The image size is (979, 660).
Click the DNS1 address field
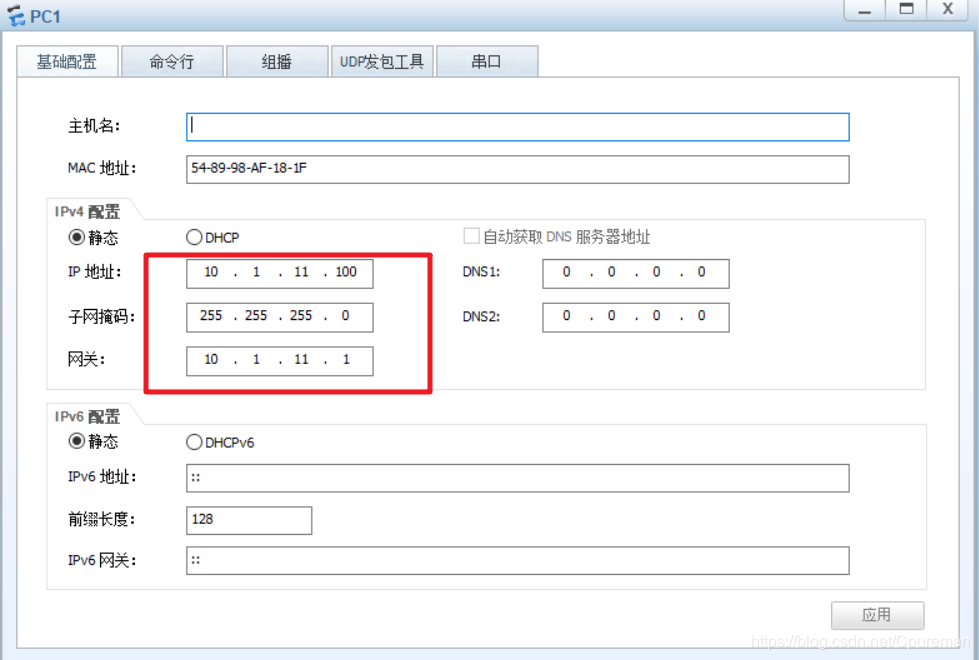[x=636, y=273]
